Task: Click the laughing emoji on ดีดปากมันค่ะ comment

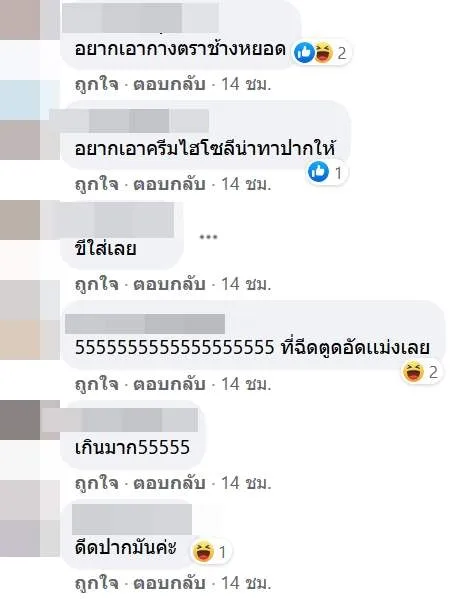Action: point(203,551)
